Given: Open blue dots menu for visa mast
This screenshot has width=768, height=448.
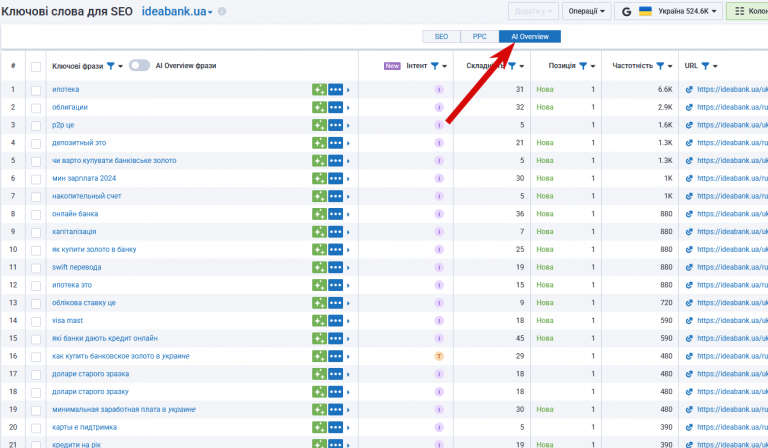Looking at the screenshot, I should (336, 321).
